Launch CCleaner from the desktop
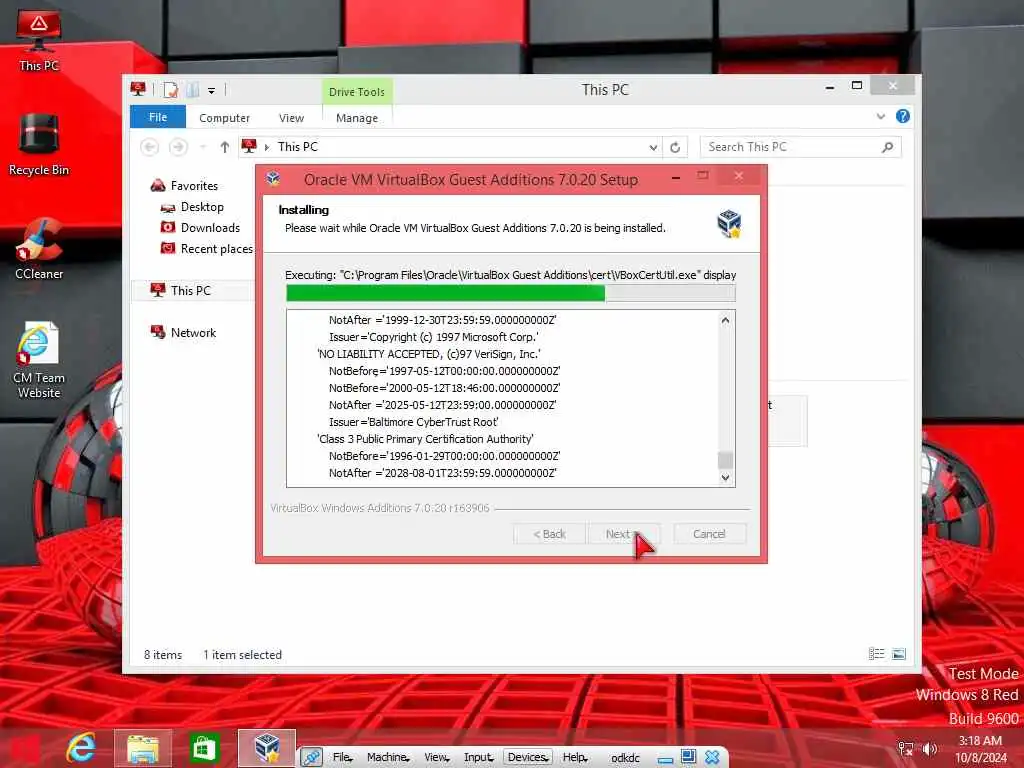The height and width of the screenshot is (768, 1024). pyautogui.click(x=39, y=249)
